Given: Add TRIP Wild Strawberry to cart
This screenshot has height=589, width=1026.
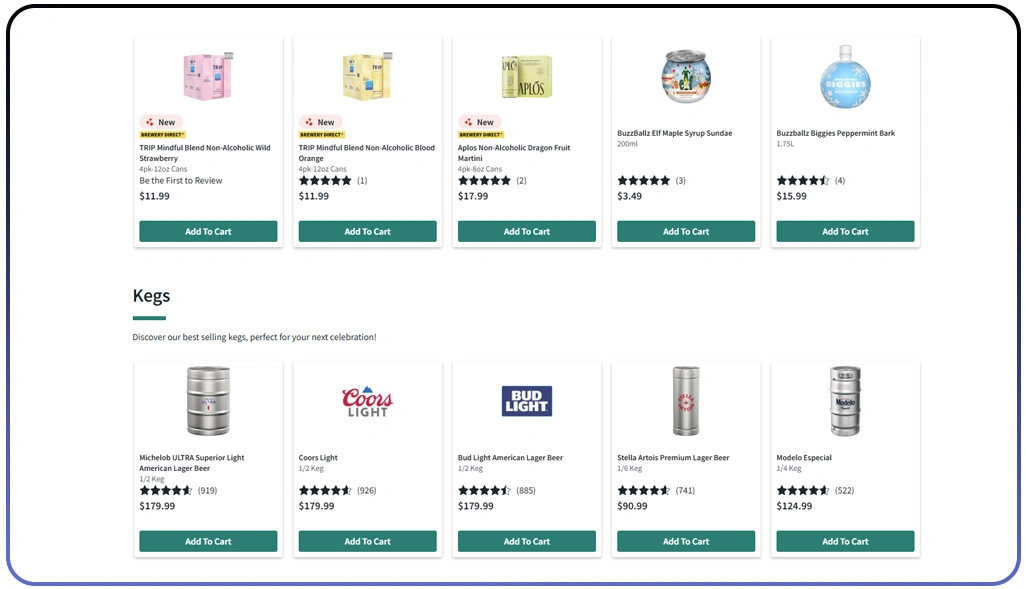Looking at the screenshot, I should click(208, 231).
